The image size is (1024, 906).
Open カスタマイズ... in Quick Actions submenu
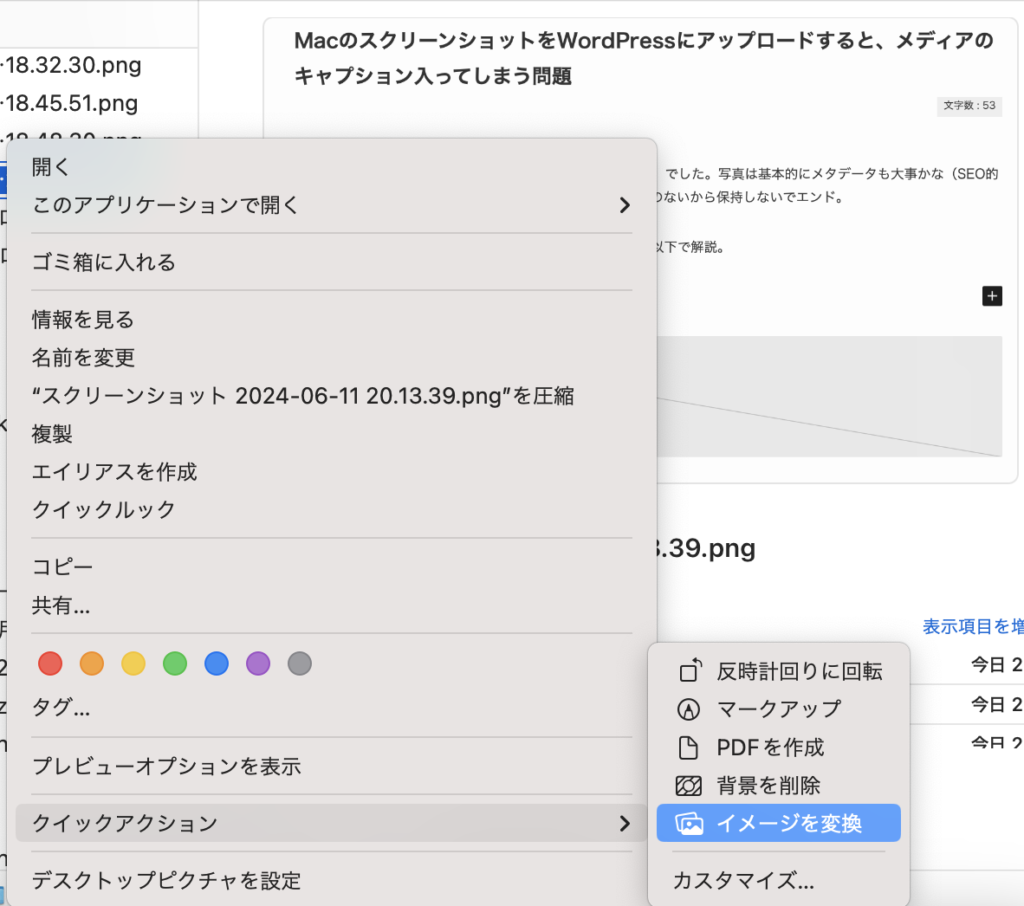[743, 881]
